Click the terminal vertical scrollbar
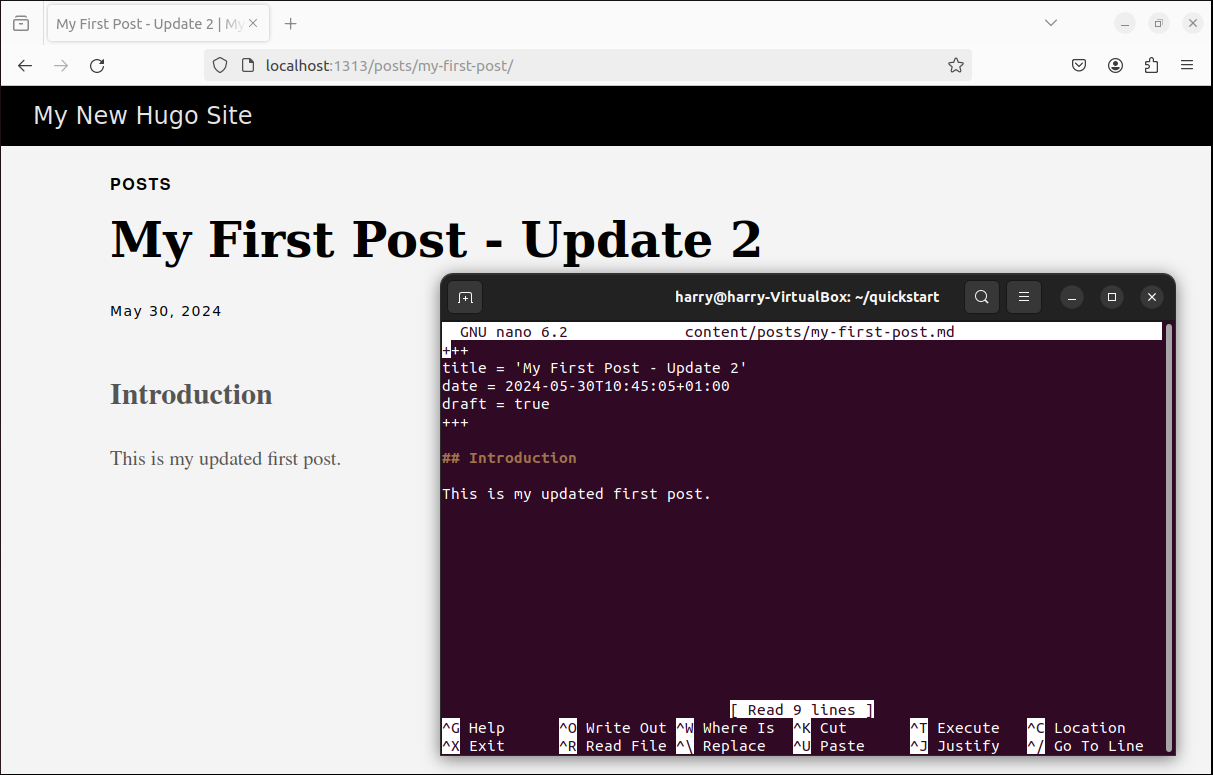 click(1168, 500)
